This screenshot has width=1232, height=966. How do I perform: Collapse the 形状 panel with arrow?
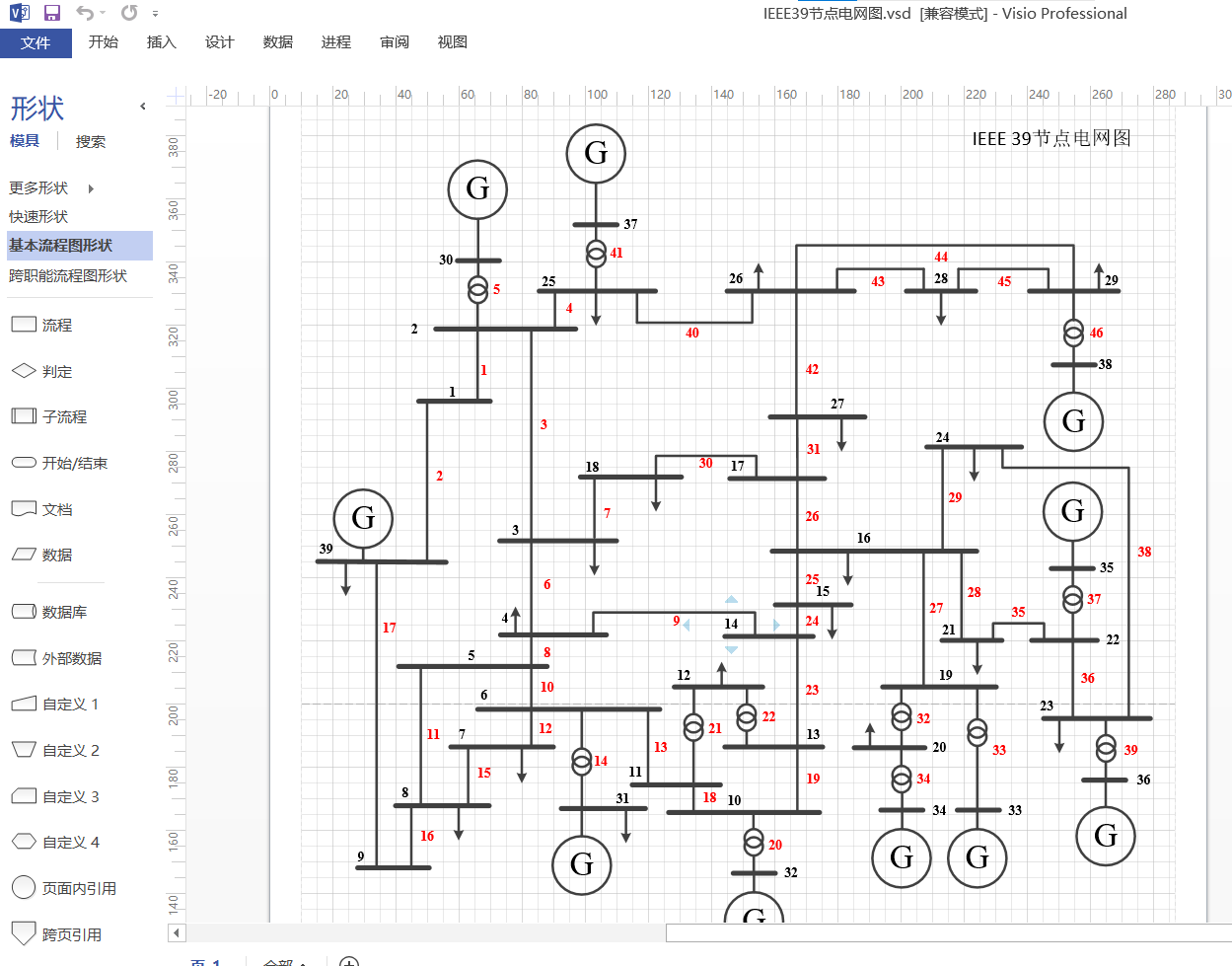pos(143,106)
